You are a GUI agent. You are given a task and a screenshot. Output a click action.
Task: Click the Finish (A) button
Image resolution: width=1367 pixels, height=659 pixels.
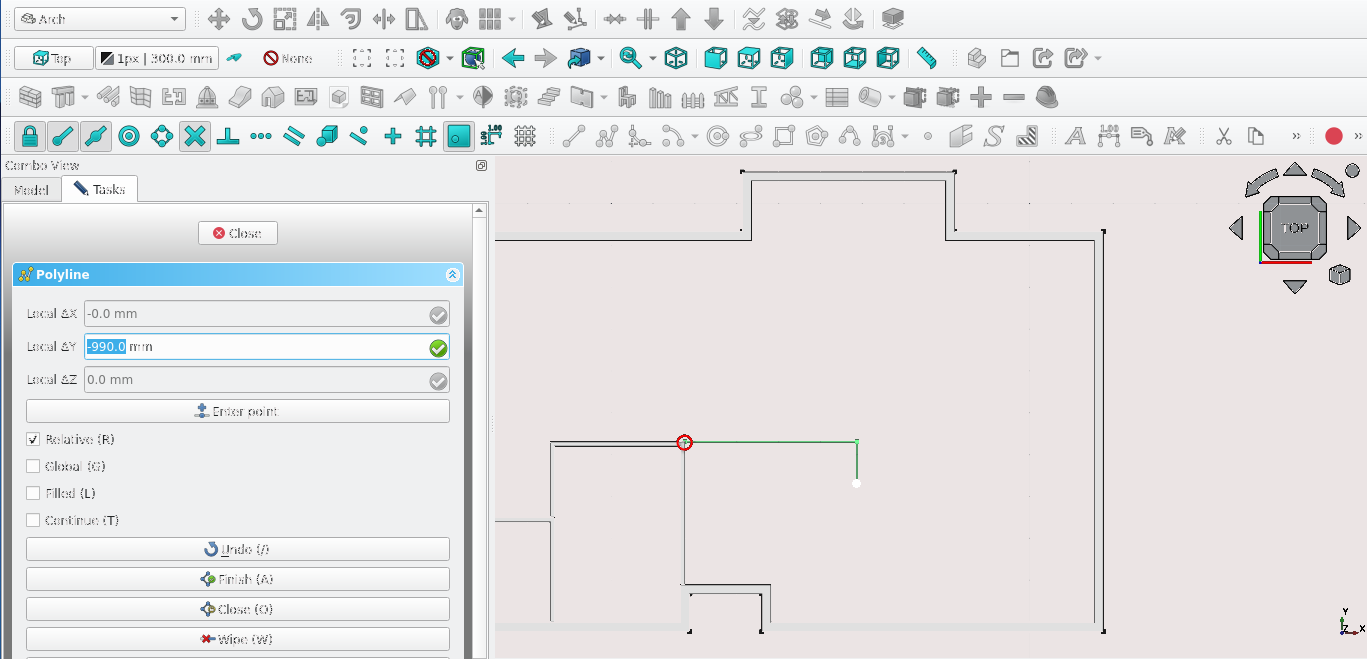(x=237, y=579)
